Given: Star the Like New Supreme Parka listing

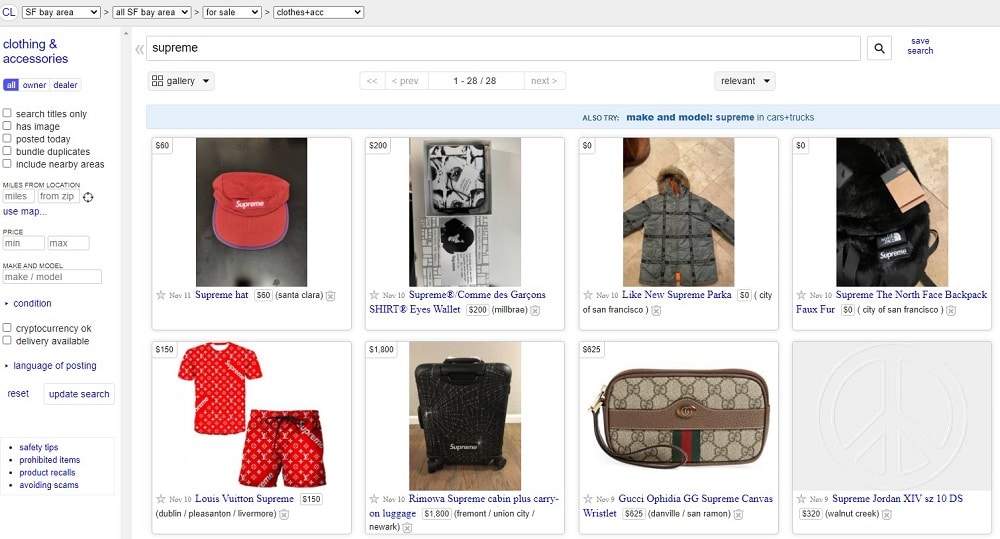Looking at the screenshot, I should tap(588, 295).
